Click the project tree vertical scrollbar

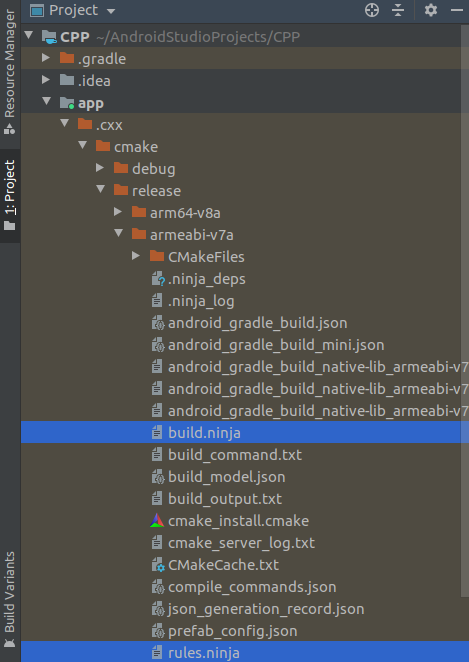(465, 296)
